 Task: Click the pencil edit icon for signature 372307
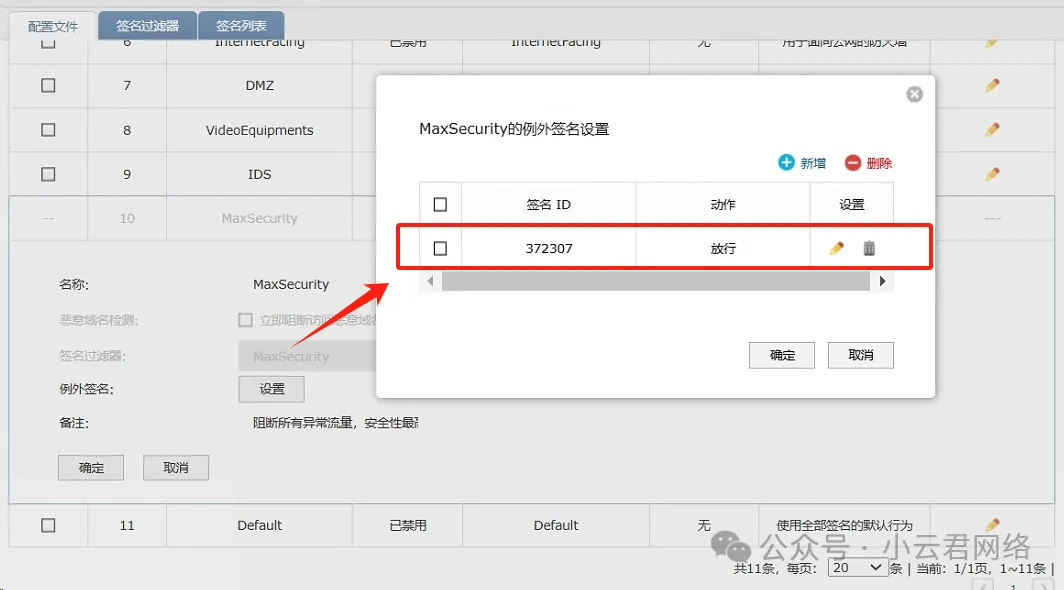pyautogui.click(x=837, y=248)
